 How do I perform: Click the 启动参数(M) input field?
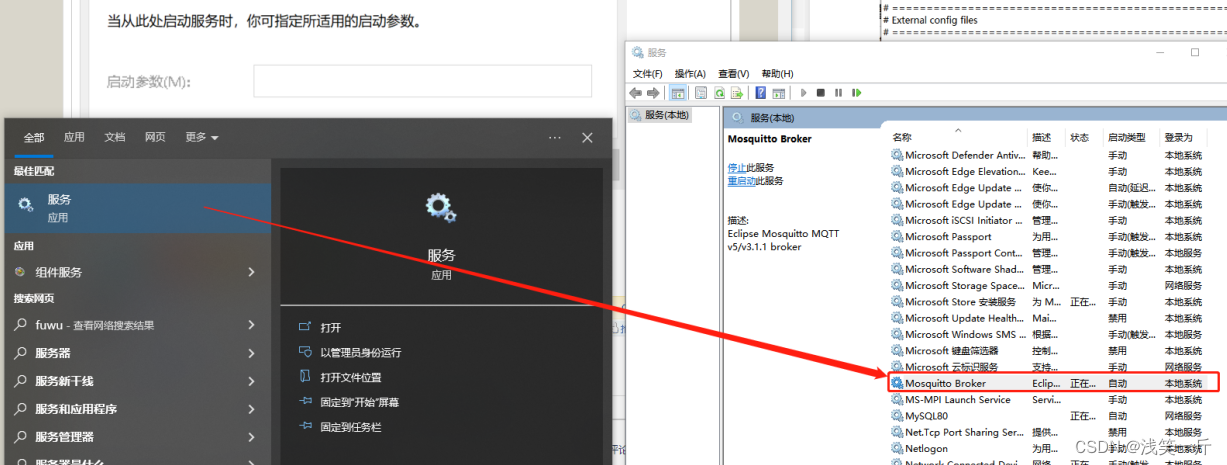click(x=422, y=81)
